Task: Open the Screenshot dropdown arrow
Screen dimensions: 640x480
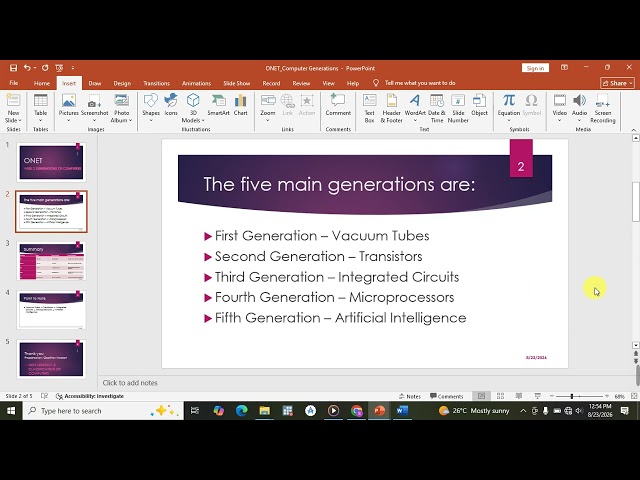Action: (x=94, y=120)
